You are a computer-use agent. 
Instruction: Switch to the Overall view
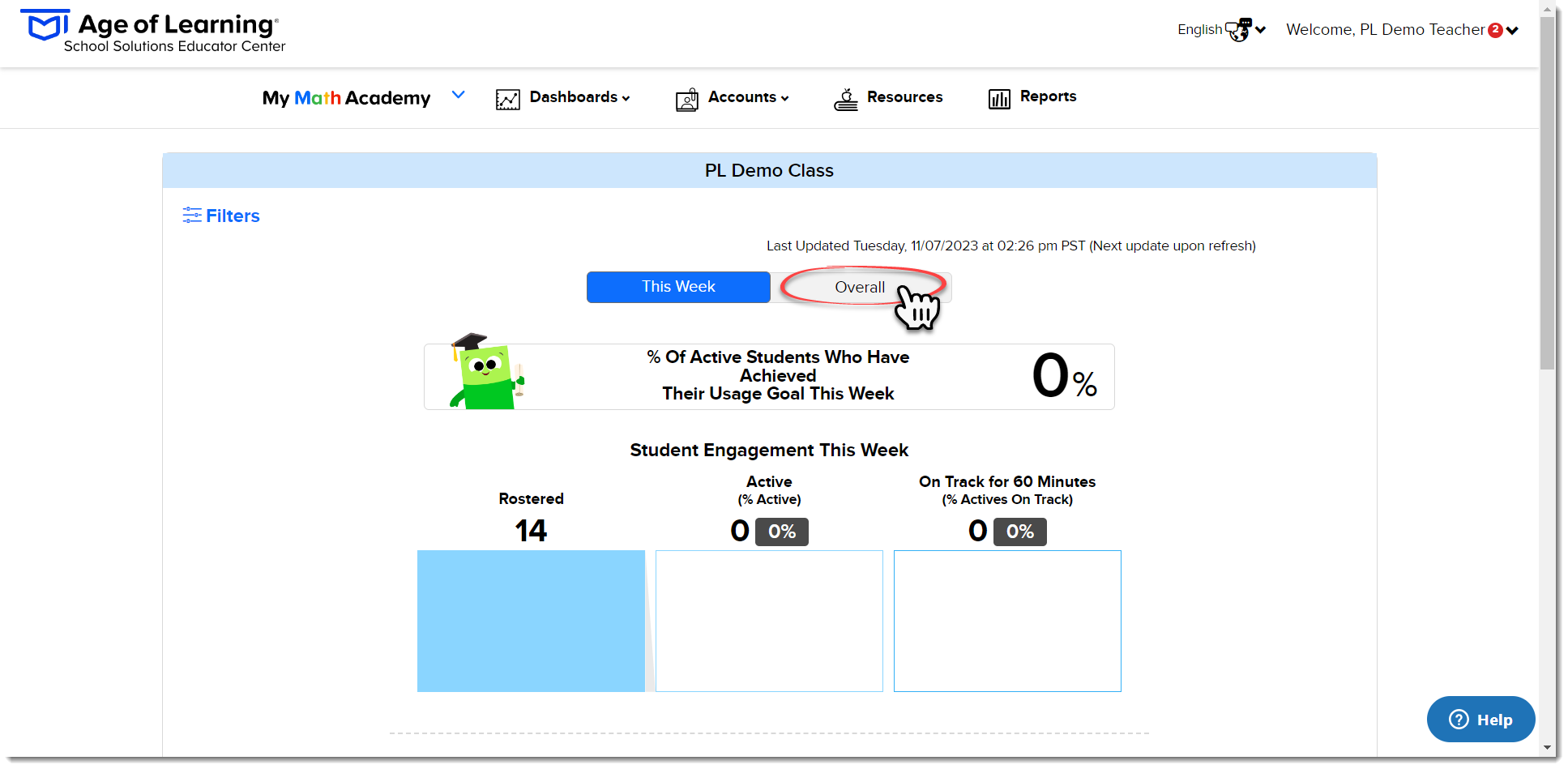[x=861, y=287]
